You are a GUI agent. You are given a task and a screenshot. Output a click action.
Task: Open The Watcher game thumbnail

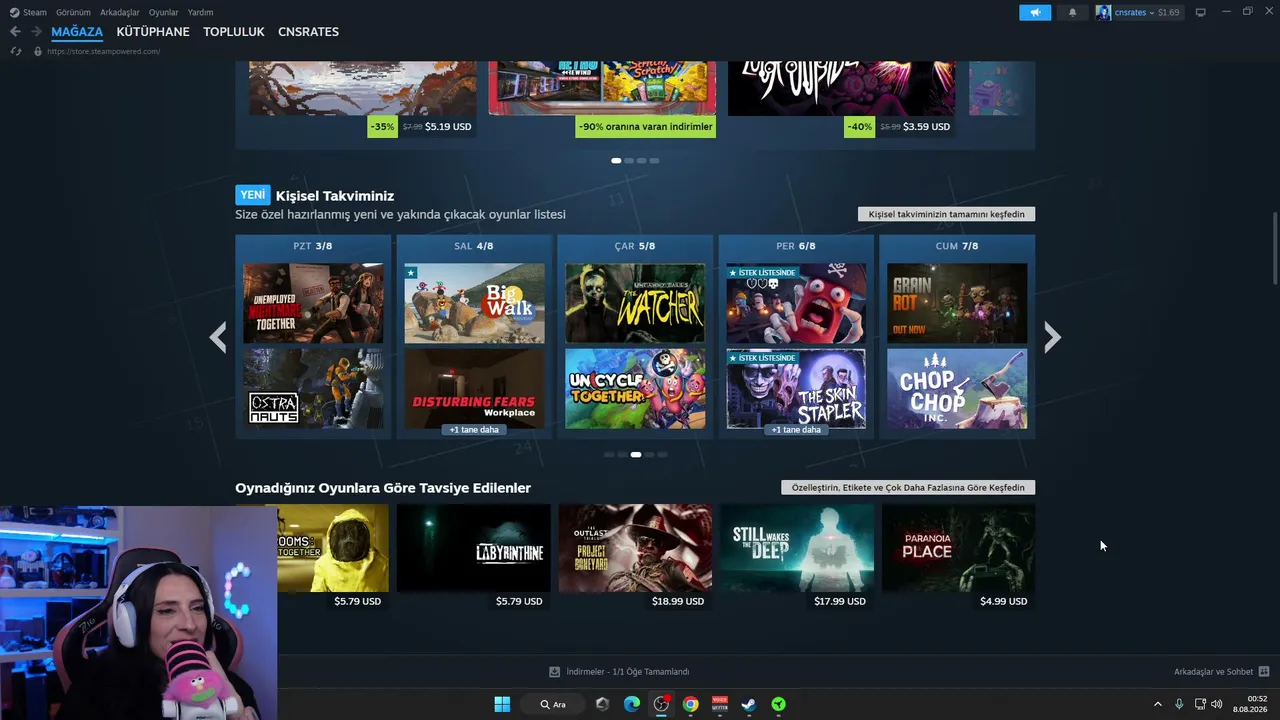635,303
